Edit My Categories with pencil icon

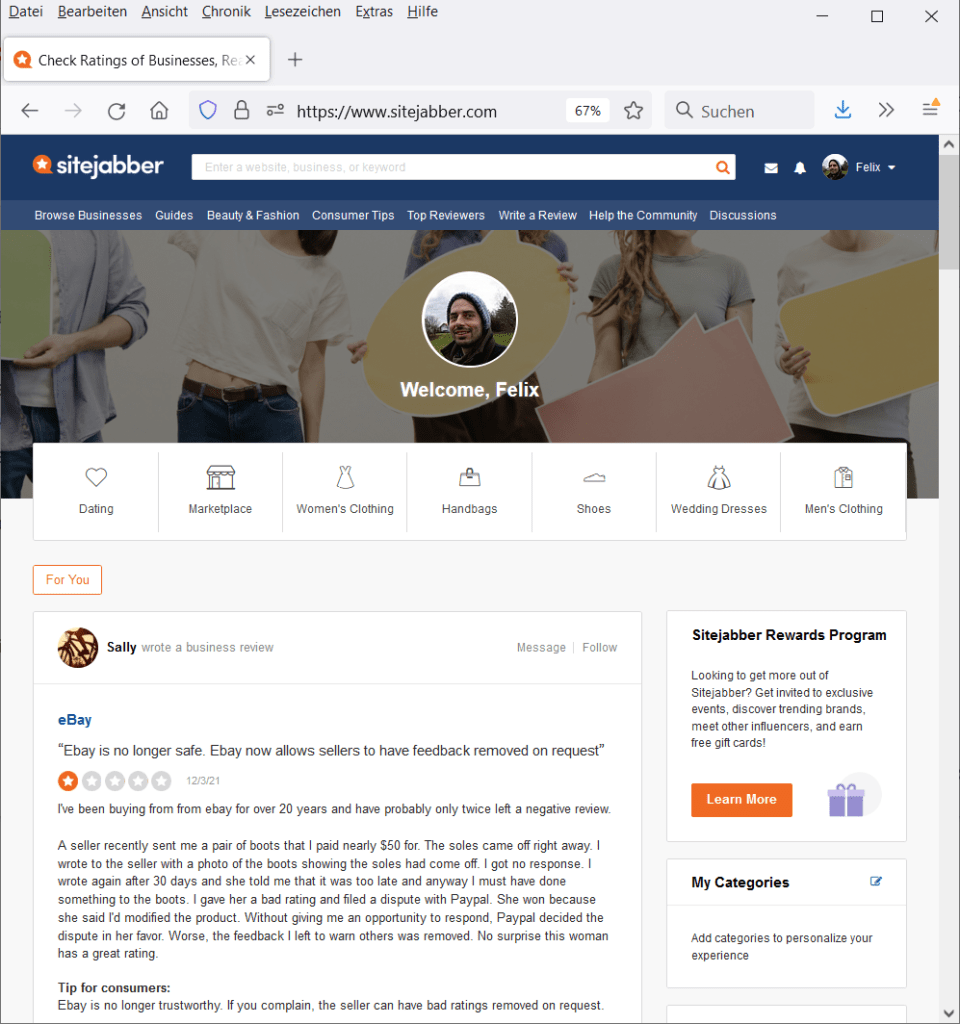pyautogui.click(x=877, y=881)
